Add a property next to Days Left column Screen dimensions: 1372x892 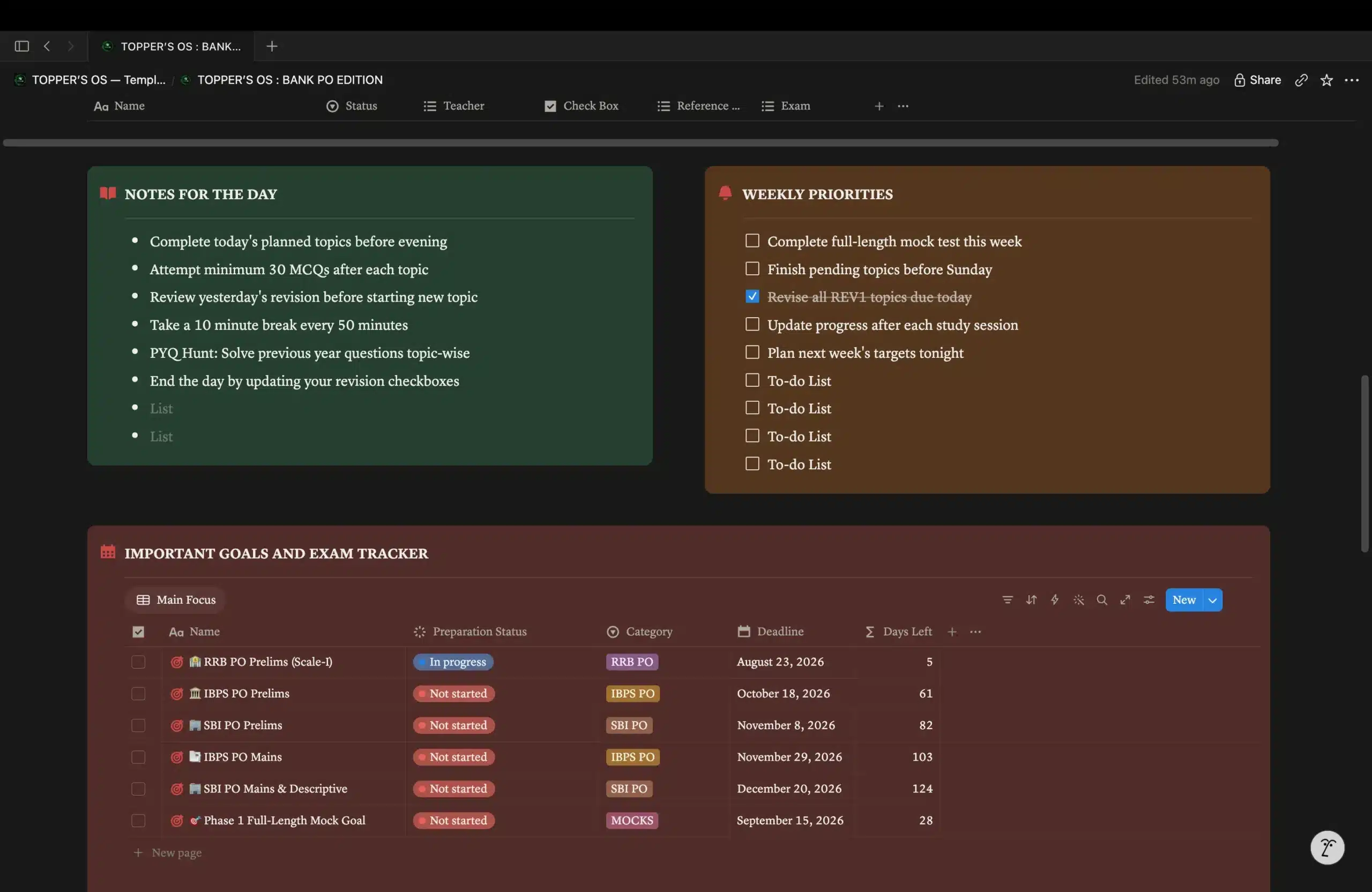point(952,632)
